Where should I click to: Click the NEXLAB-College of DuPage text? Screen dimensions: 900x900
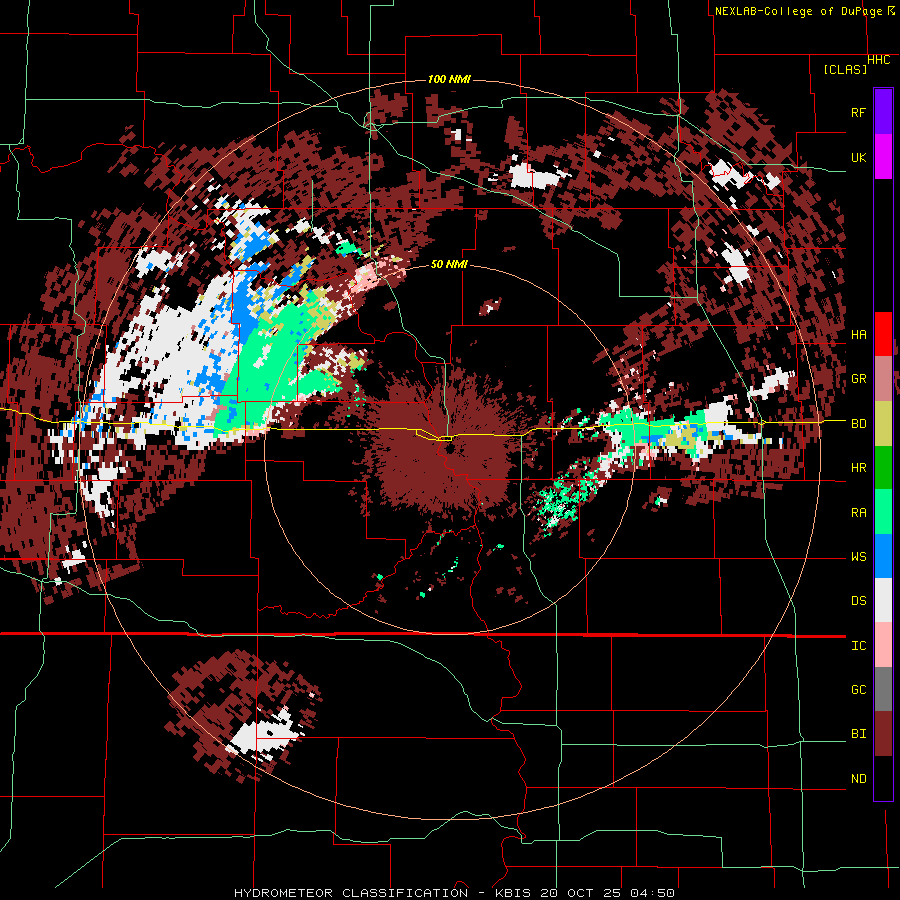point(800,11)
